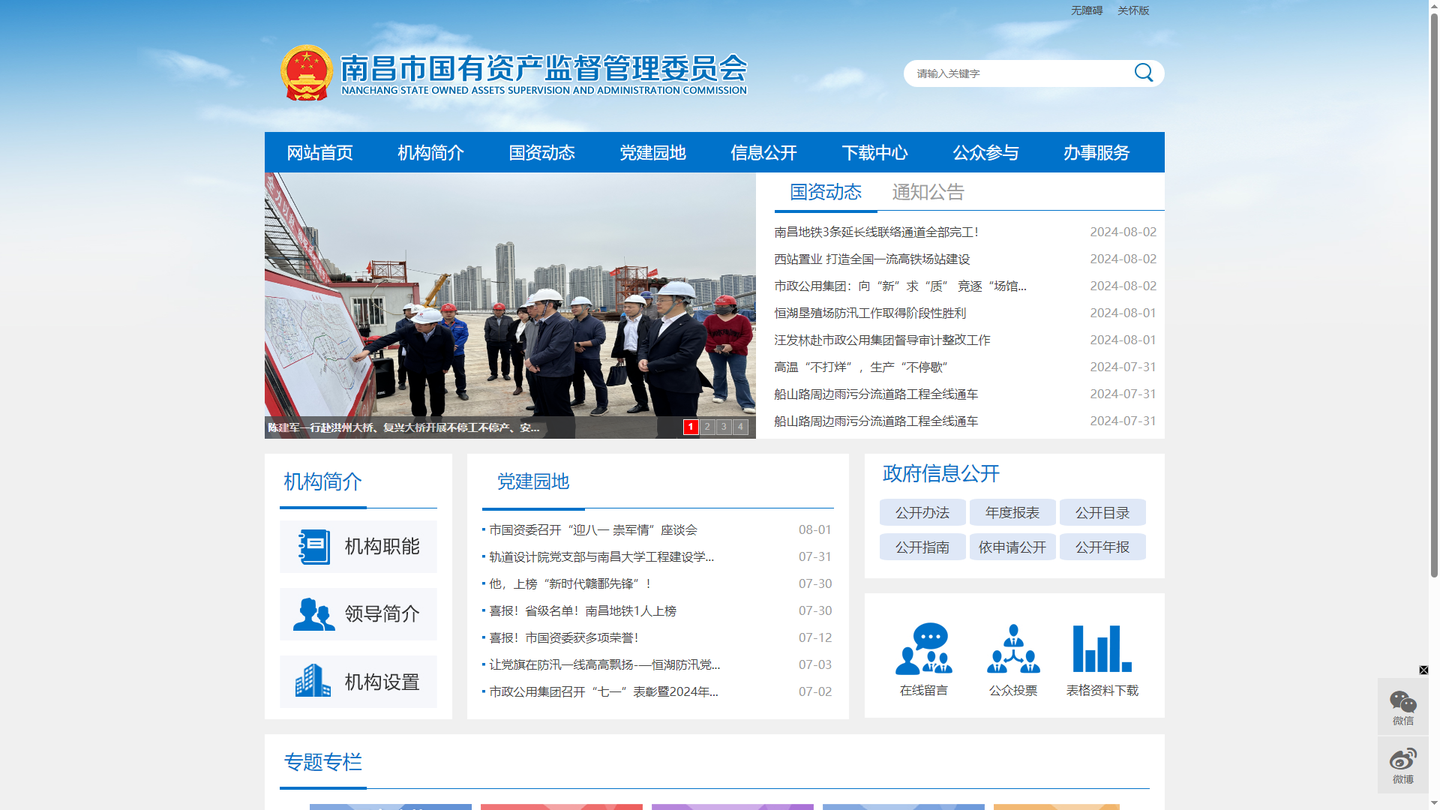This screenshot has height=810, width=1440.
Task: Open 公众参与 in navigation bar
Action: [x=986, y=152]
